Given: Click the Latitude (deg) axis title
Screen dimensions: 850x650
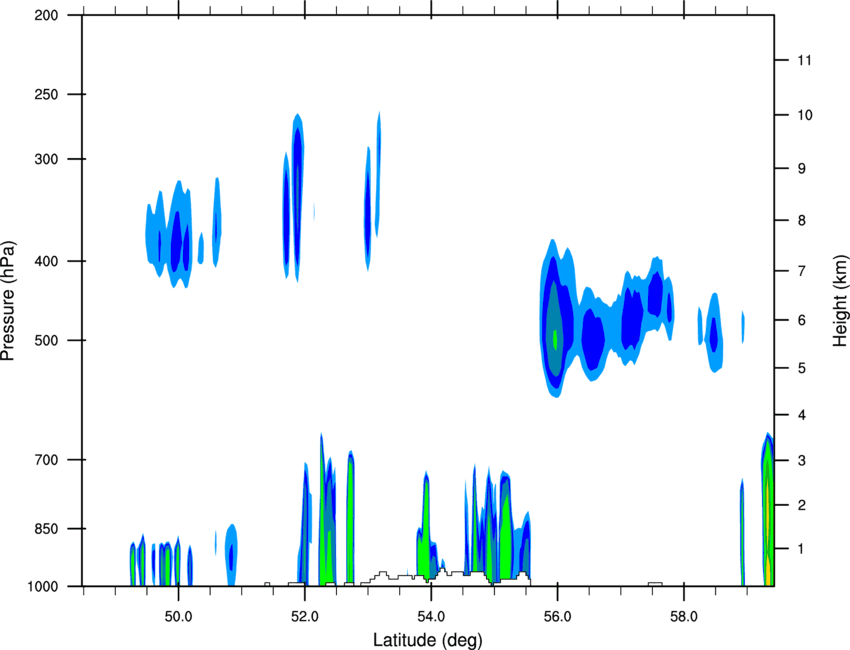Looking at the screenshot, I should click(x=428, y=640).
